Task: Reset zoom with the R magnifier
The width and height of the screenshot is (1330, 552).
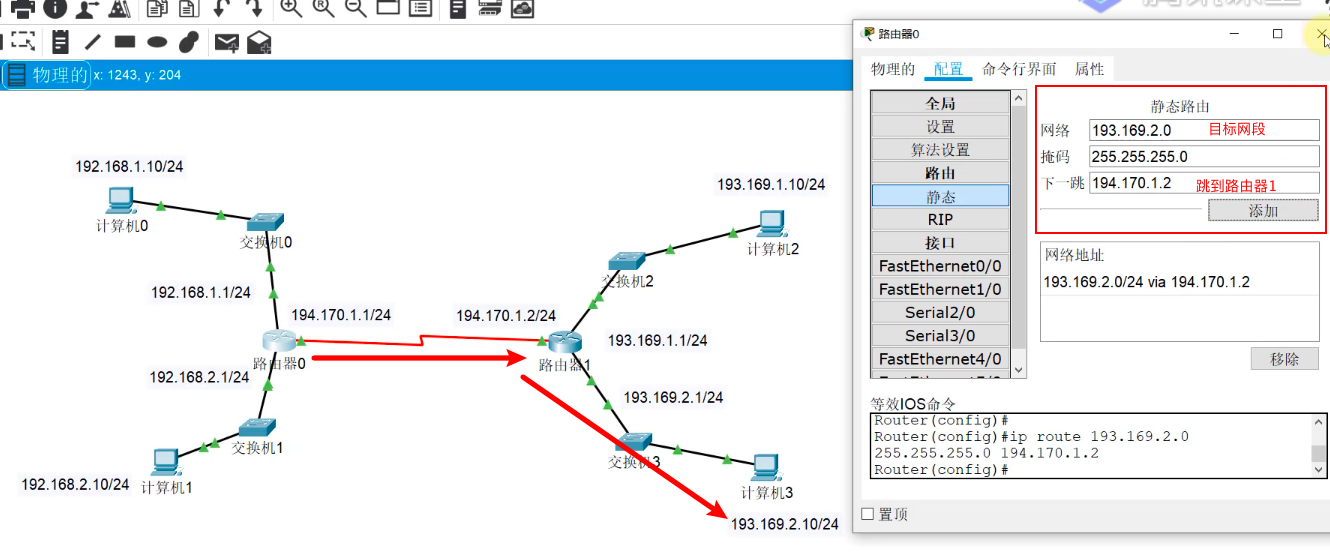Action: (x=323, y=8)
